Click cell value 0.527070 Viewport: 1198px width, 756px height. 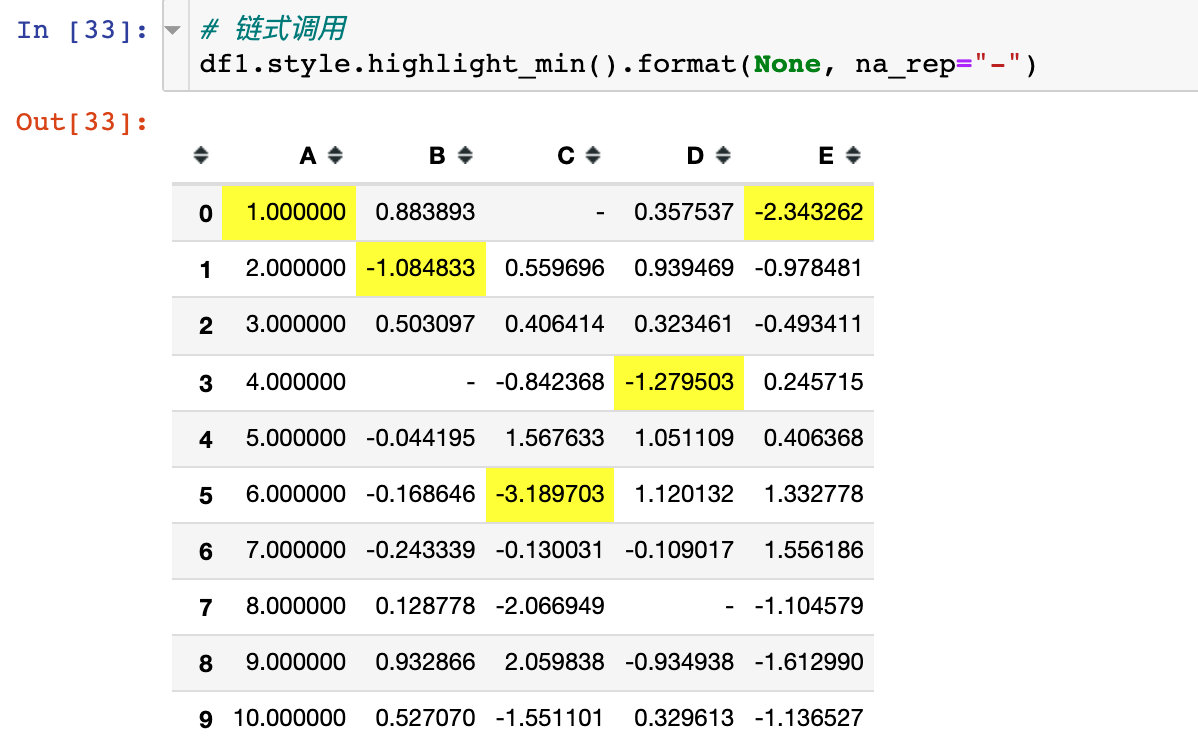click(425, 718)
